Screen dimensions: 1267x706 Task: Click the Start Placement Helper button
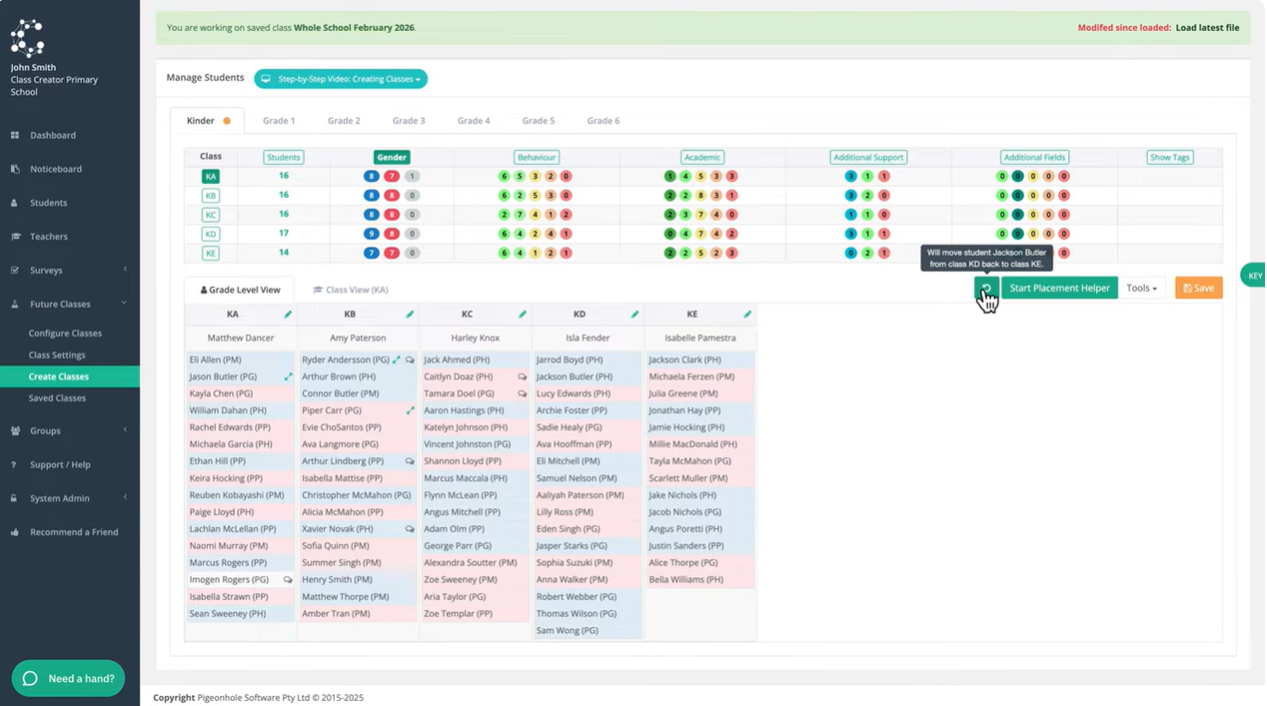click(1059, 288)
